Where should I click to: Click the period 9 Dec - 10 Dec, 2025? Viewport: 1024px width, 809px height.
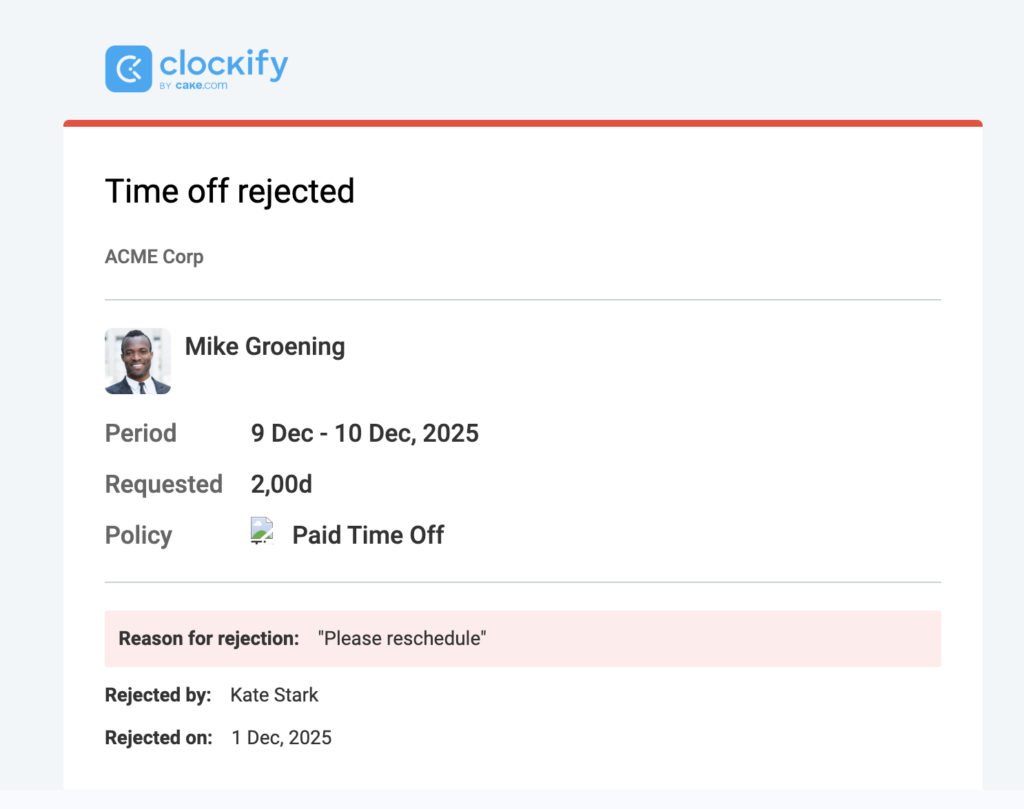pyautogui.click(x=364, y=433)
